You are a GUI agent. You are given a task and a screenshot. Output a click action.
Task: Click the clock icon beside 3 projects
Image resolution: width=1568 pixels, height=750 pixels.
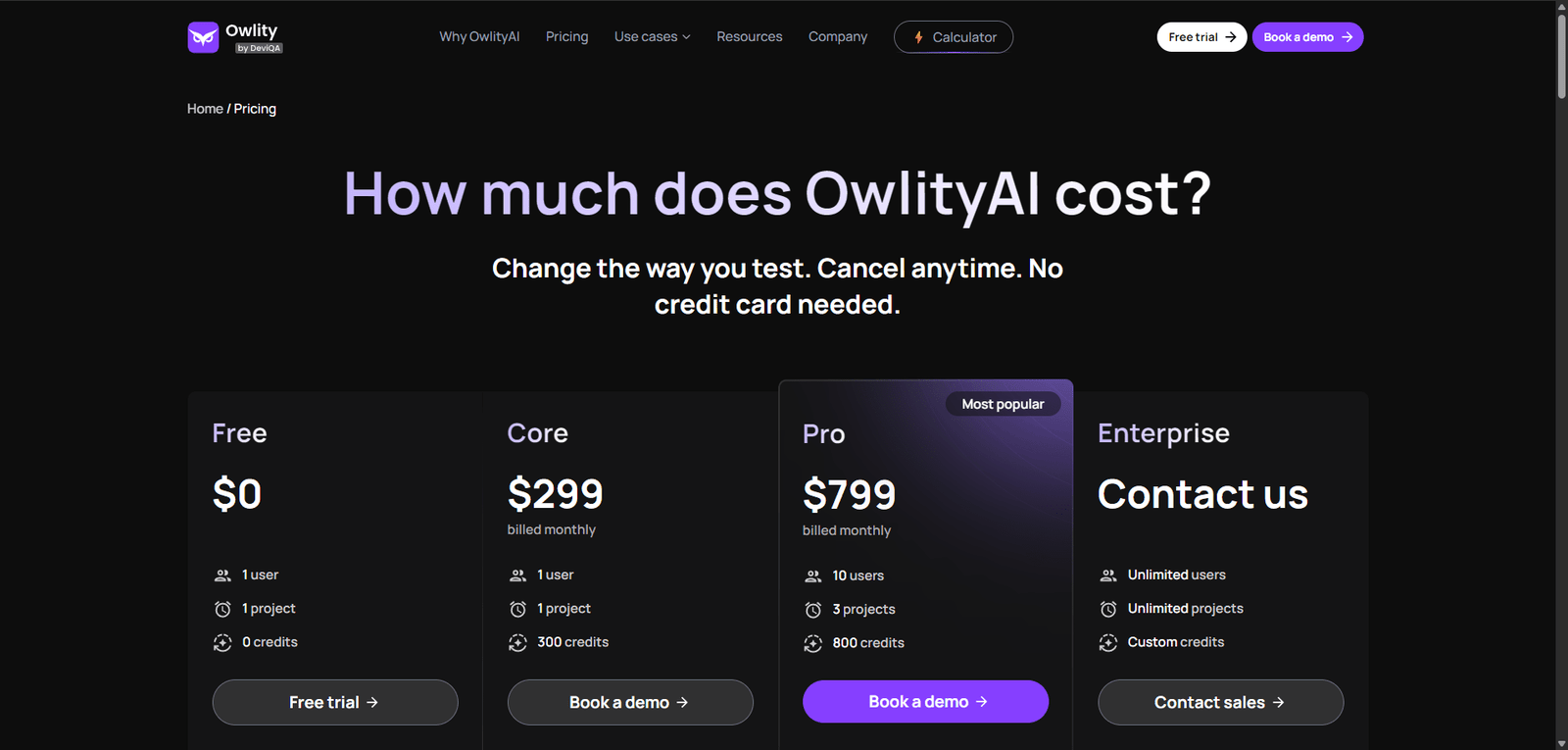point(812,610)
